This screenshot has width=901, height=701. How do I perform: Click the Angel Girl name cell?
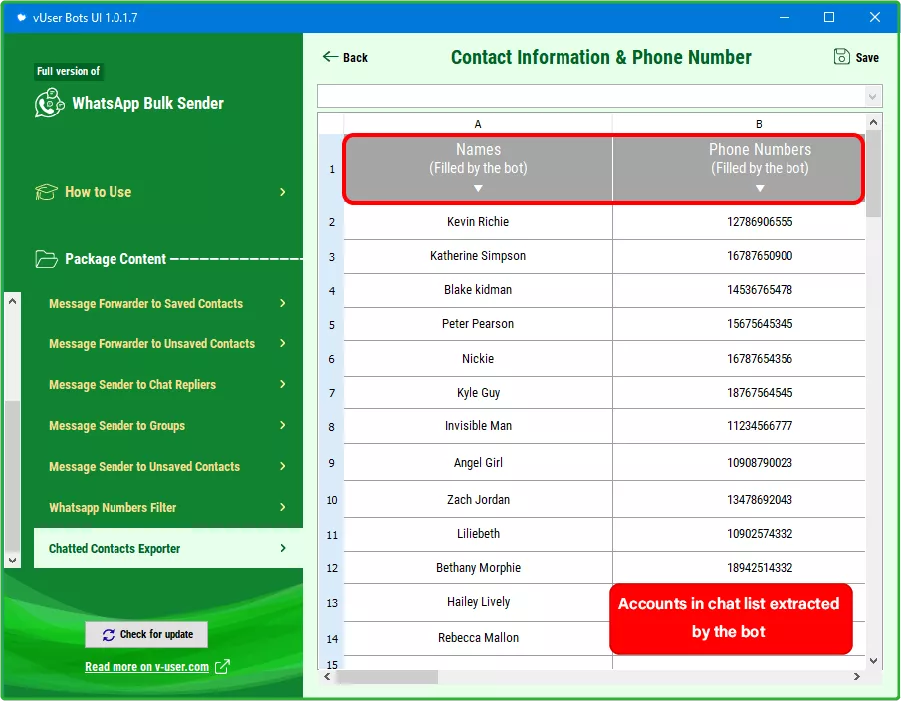(478, 463)
